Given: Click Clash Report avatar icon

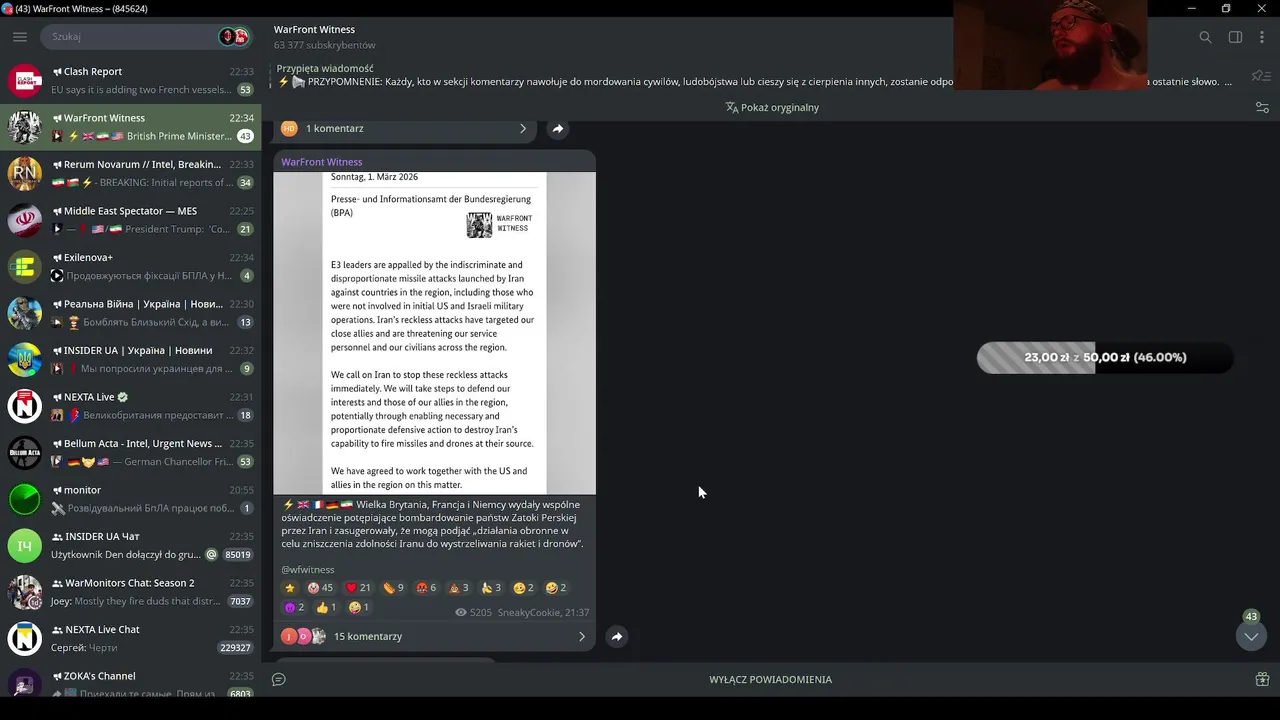Looking at the screenshot, I should (25, 80).
